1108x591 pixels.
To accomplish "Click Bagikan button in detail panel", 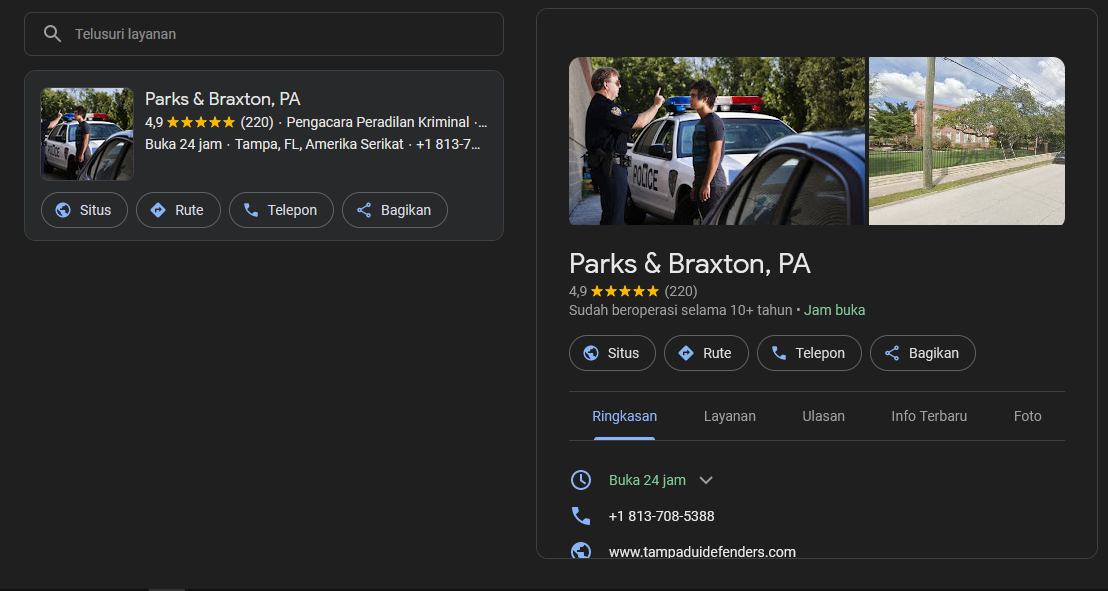I will pos(923,353).
